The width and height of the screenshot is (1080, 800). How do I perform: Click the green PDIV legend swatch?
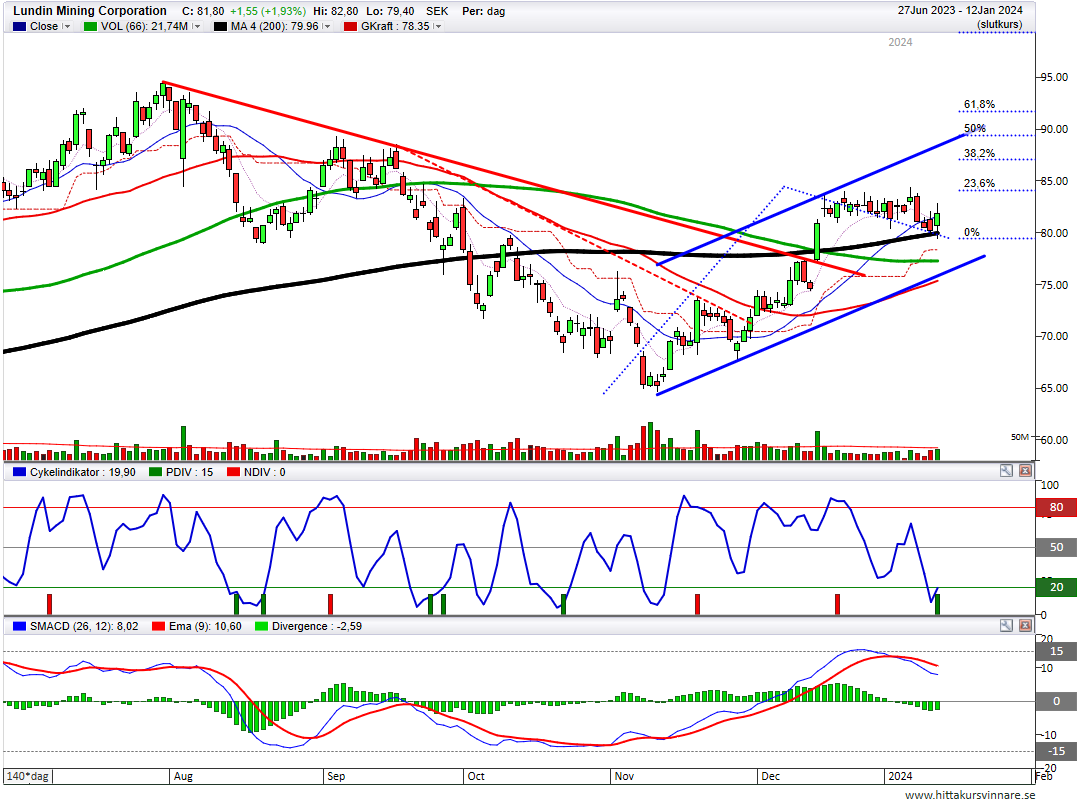tap(155, 472)
